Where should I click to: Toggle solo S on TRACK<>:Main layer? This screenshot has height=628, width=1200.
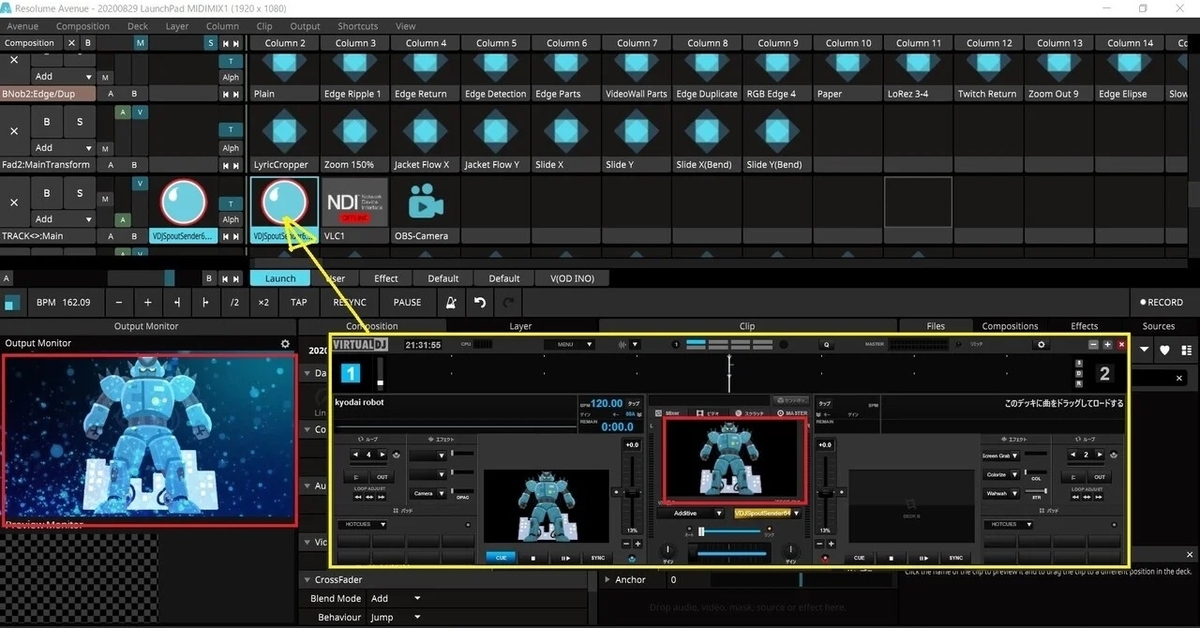click(x=80, y=192)
